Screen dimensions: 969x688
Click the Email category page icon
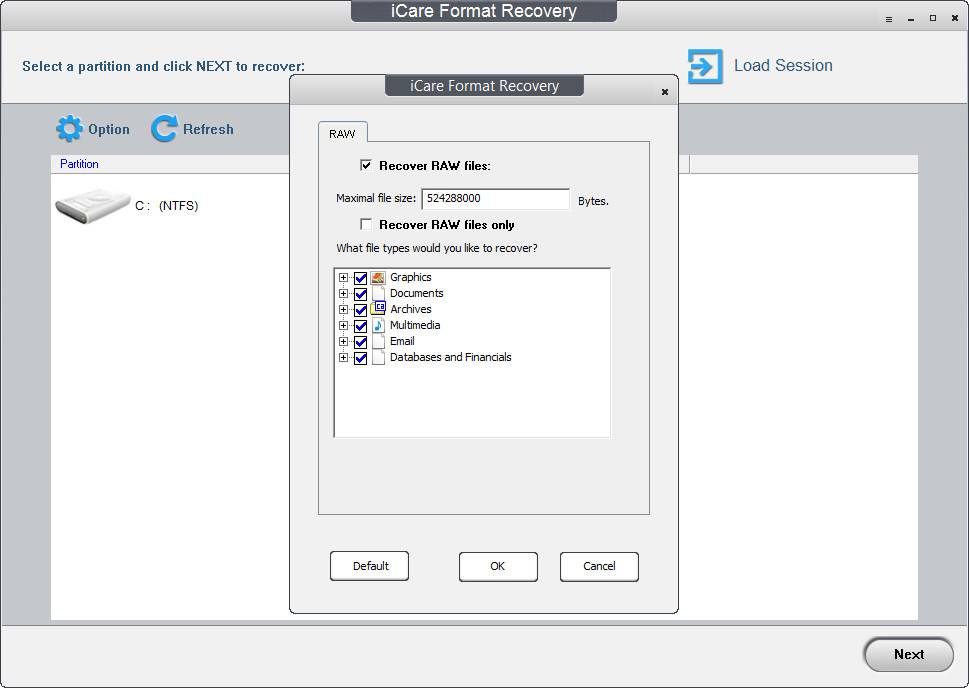pyautogui.click(x=378, y=341)
